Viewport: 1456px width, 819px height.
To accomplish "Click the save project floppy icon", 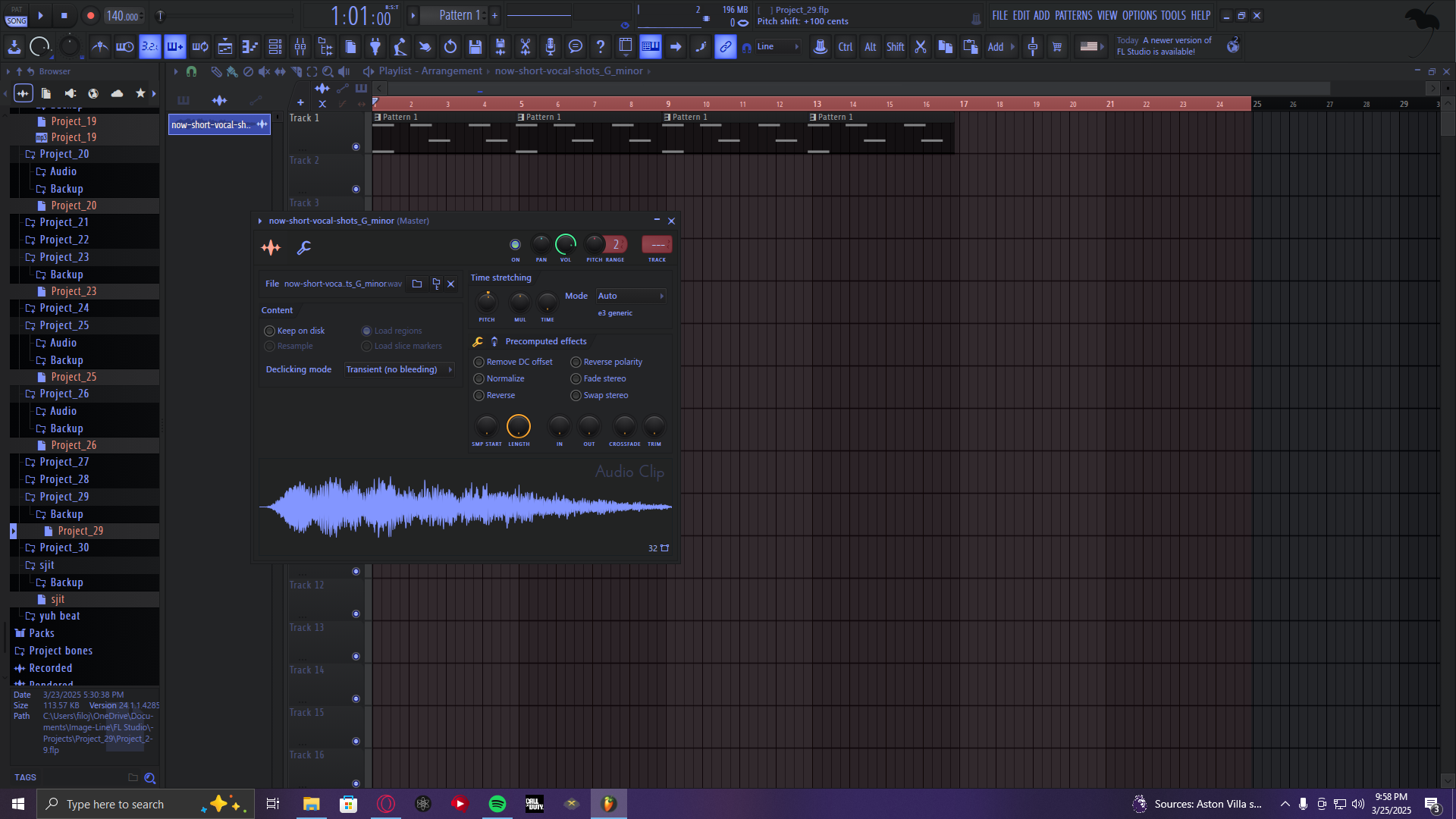I will pyautogui.click(x=475, y=47).
